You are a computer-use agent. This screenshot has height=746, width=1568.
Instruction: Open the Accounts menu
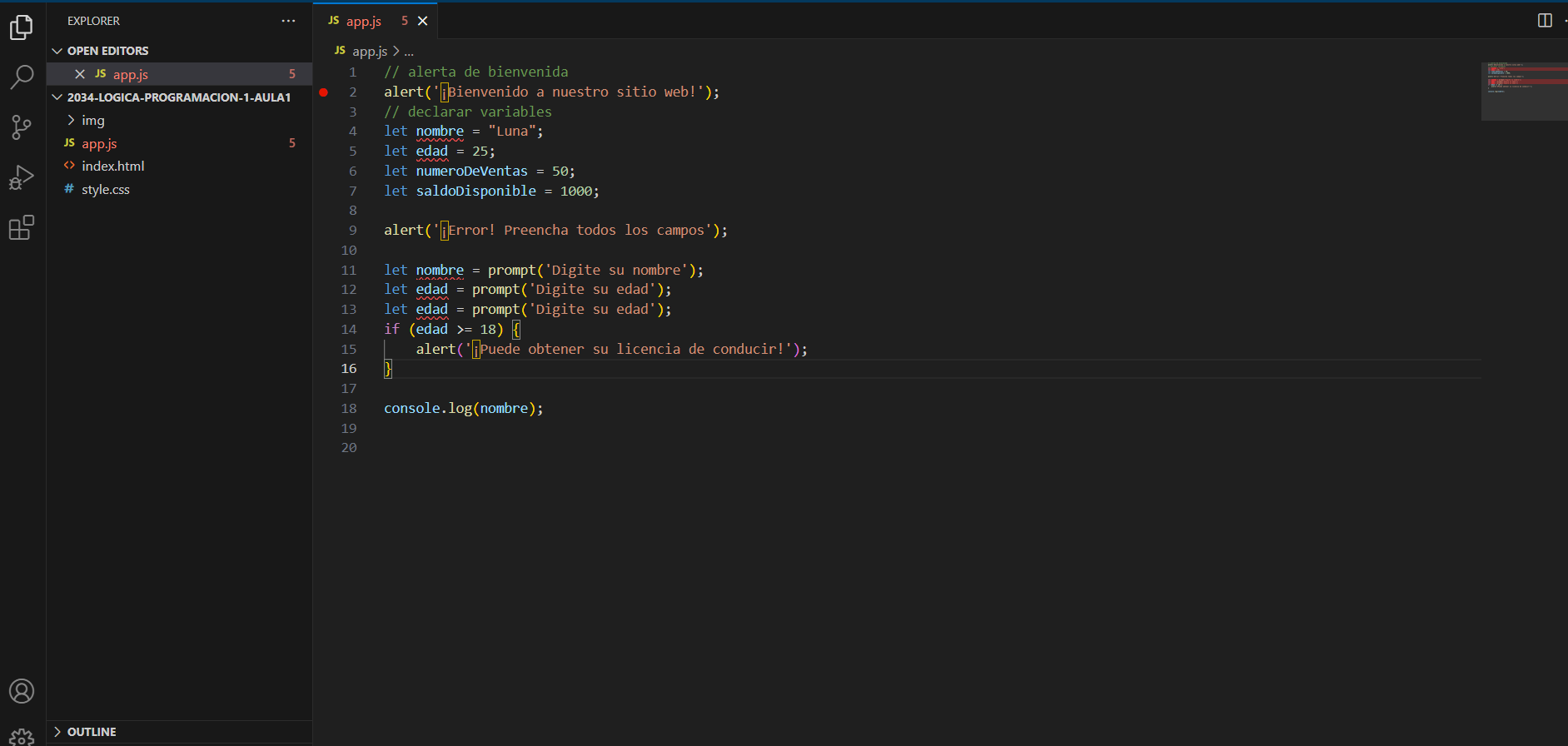click(x=22, y=691)
